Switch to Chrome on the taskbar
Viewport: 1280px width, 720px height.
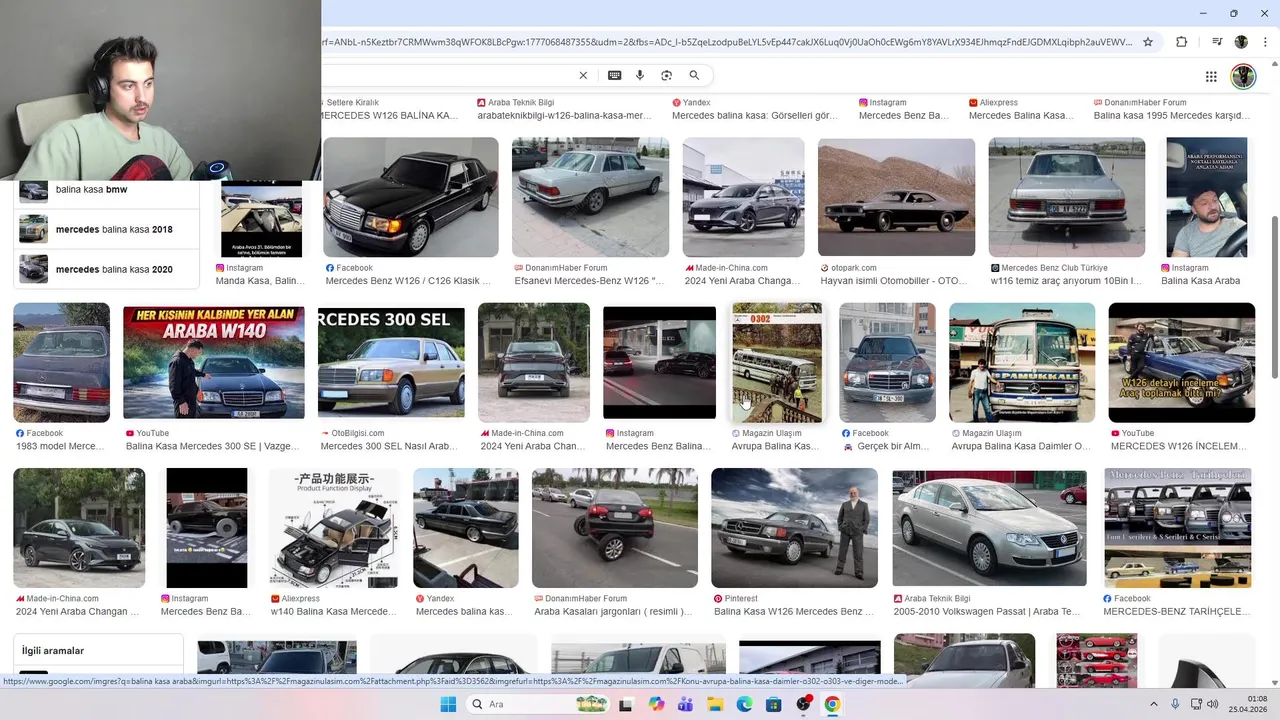click(832, 704)
